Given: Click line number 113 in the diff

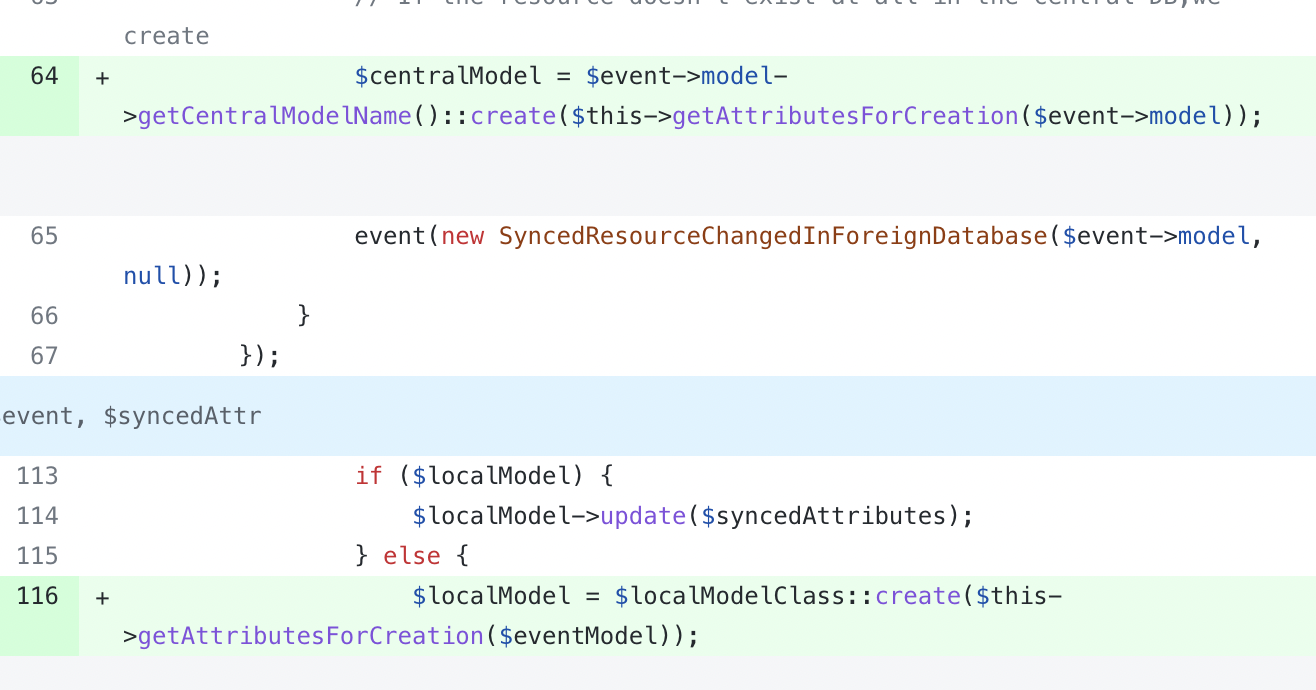Looking at the screenshot, I should [38, 476].
